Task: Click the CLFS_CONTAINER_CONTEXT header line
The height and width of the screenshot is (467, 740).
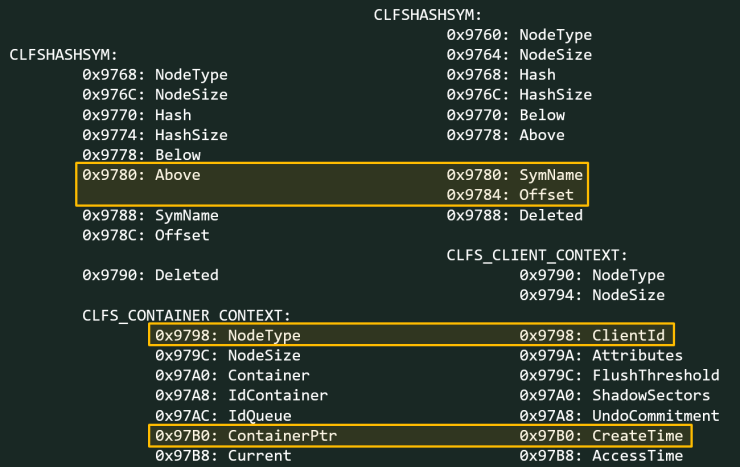Action: point(186,315)
